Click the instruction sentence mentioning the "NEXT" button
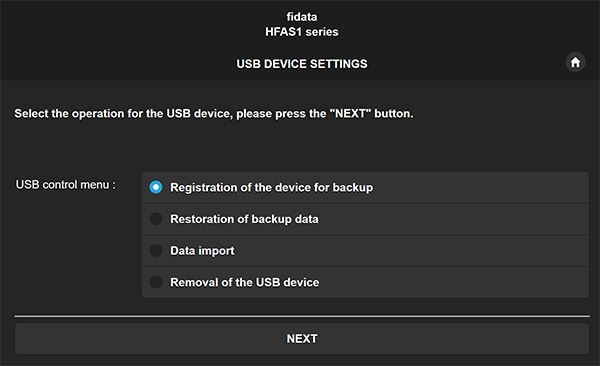 click(x=214, y=114)
